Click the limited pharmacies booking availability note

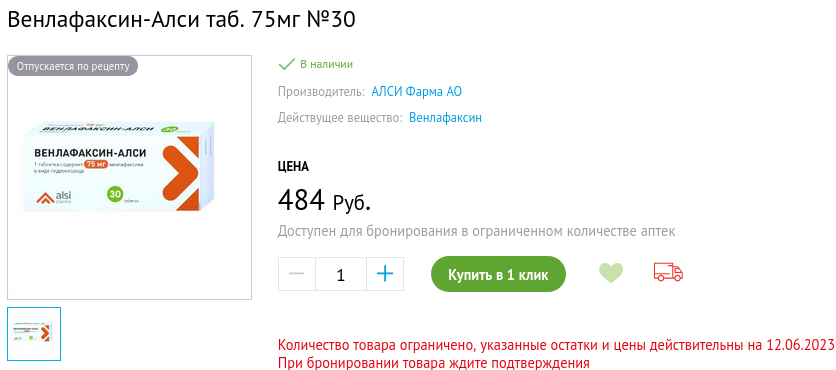click(476, 231)
